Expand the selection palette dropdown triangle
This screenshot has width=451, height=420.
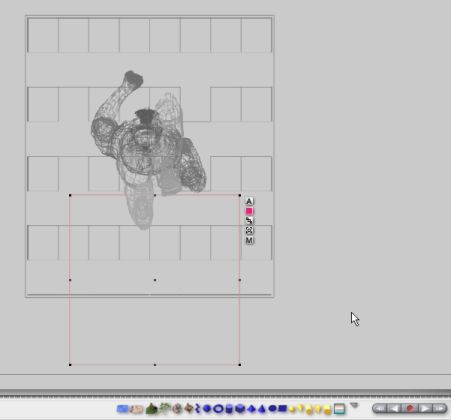(354, 405)
